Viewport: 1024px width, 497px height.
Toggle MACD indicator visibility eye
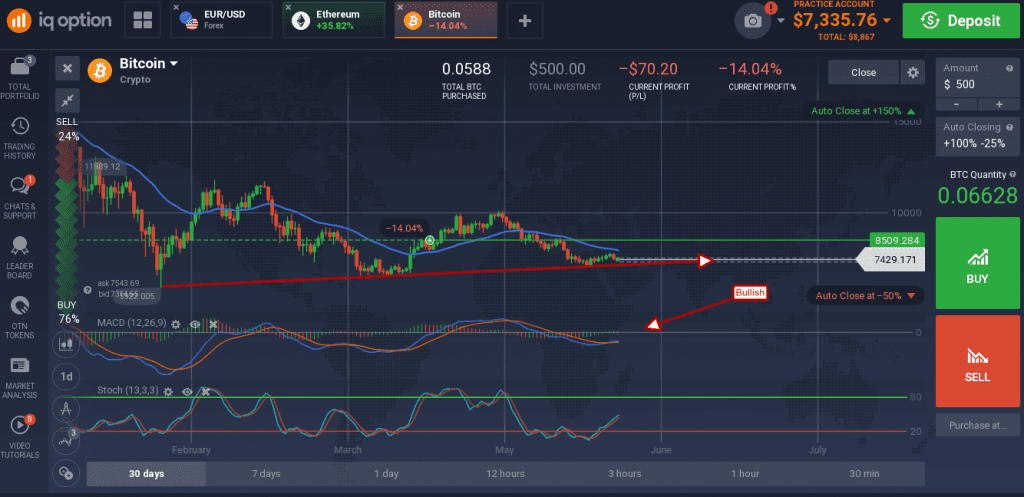[x=195, y=323]
